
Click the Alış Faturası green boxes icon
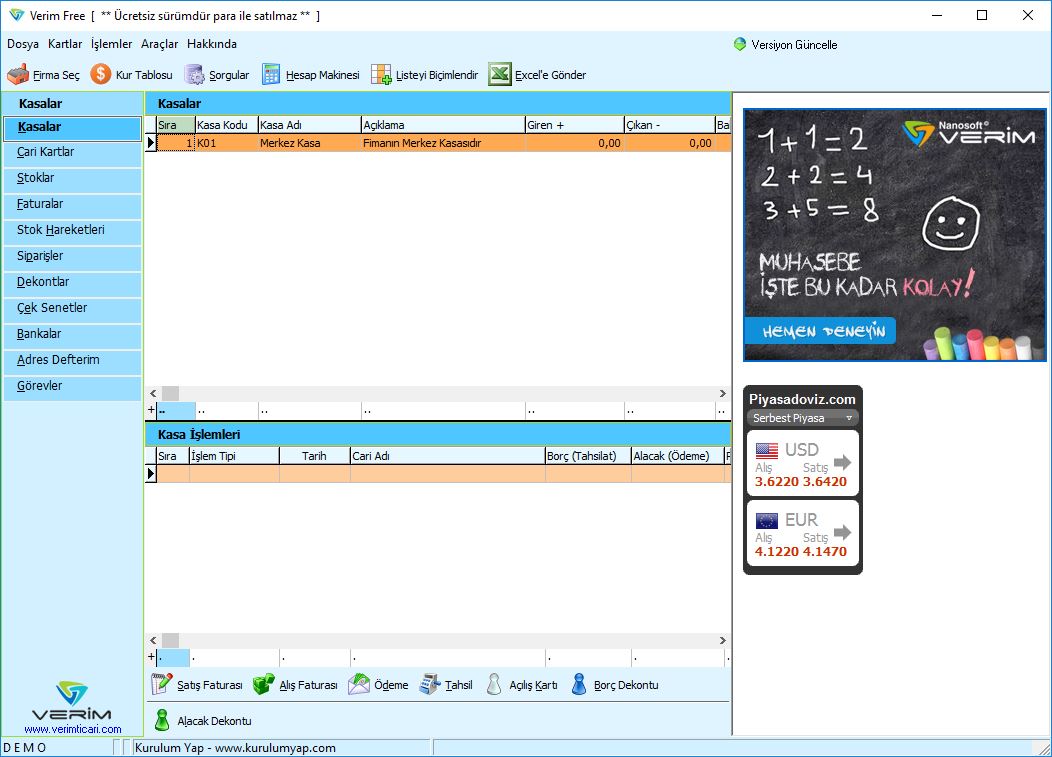pos(264,684)
